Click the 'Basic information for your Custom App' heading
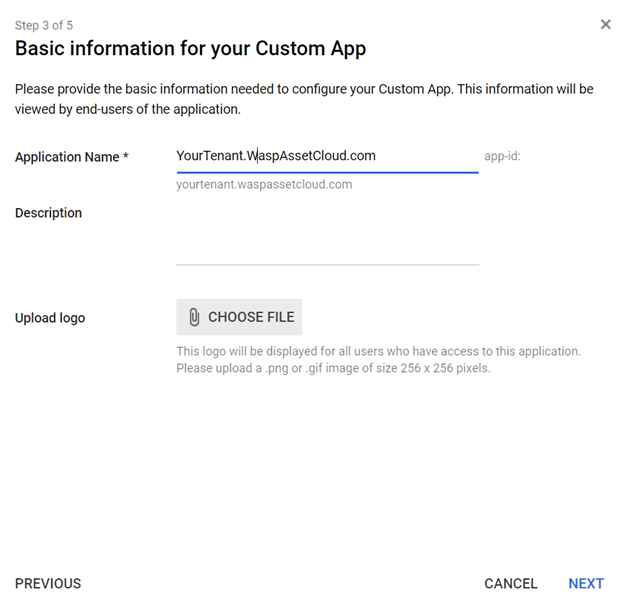624x614 pixels. tap(190, 48)
